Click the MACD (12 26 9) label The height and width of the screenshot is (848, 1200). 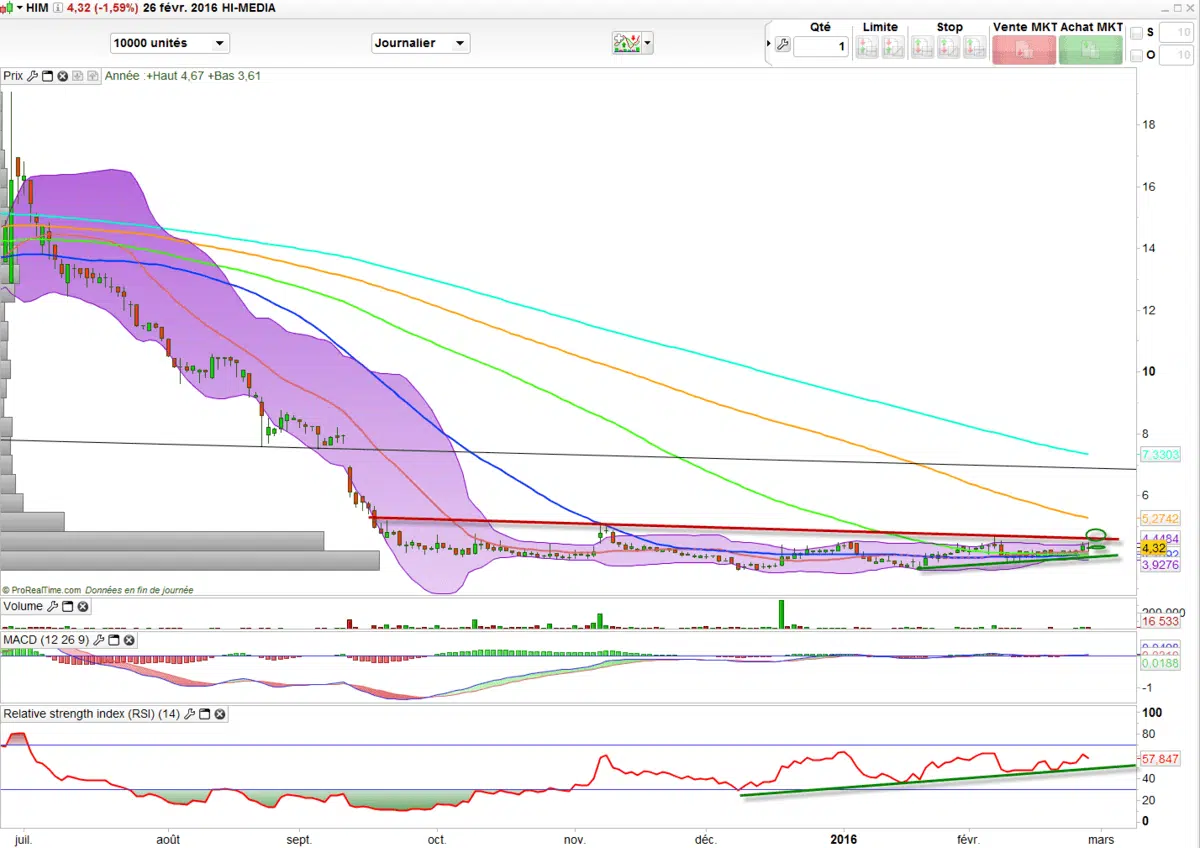(46, 639)
